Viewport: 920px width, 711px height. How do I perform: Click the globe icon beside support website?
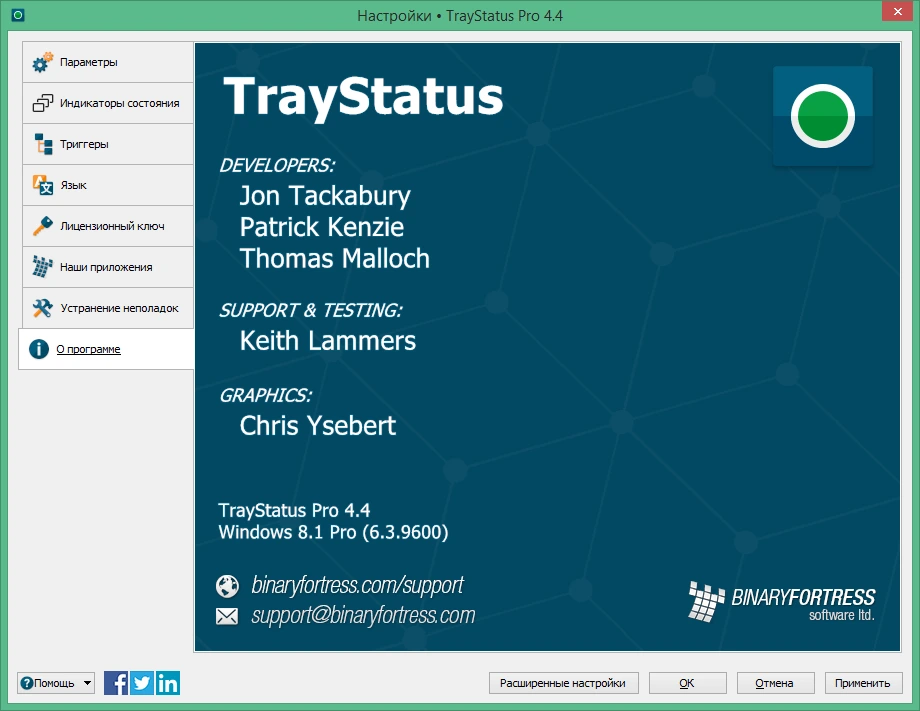[x=227, y=585]
